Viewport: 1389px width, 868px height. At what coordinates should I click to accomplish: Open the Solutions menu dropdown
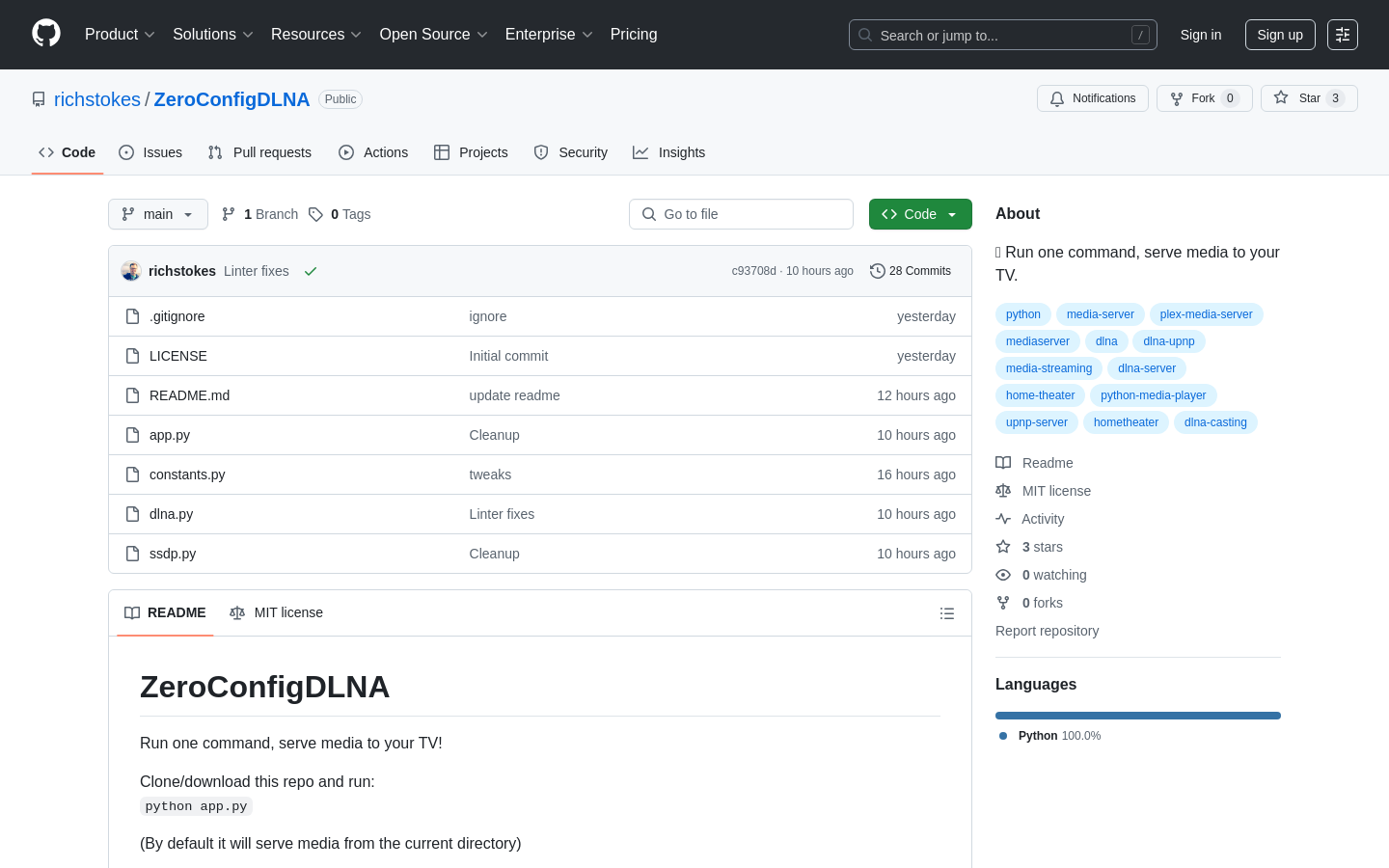(x=213, y=35)
